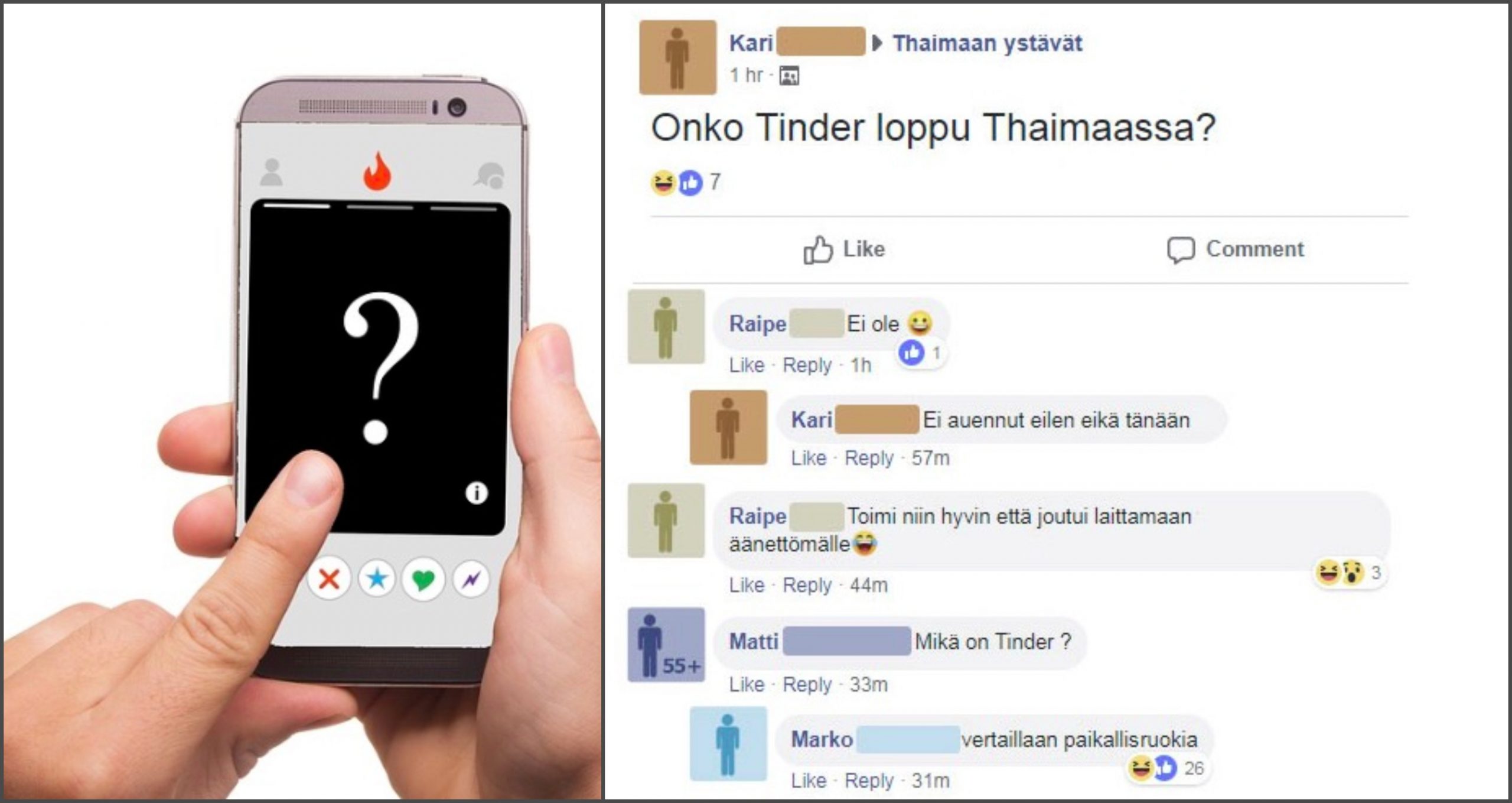This screenshot has width=1512, height=803.
Task: Like the post with thumbs-up button
Action: [x=844, y=249]
